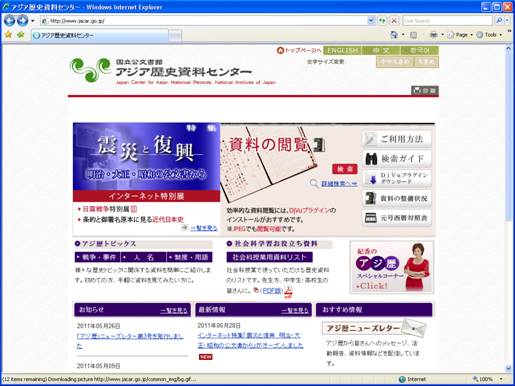Click the address bar with jacar.go.jp URL
The width and height of the screenshot is (515, 386).
tap(204, 21)
